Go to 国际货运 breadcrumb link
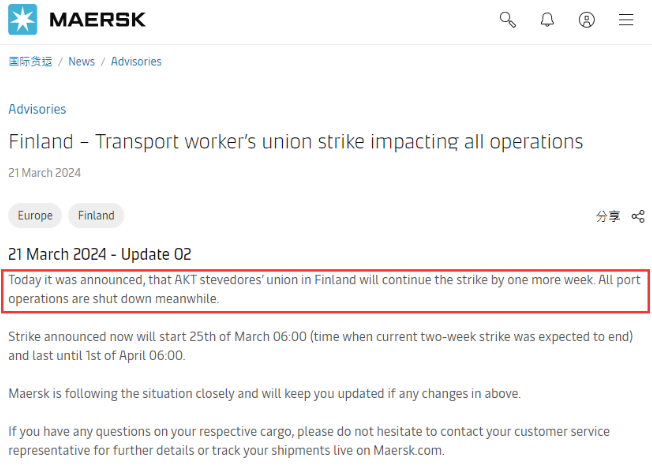This screenshot has width=652, height=468. pos(30,62)
